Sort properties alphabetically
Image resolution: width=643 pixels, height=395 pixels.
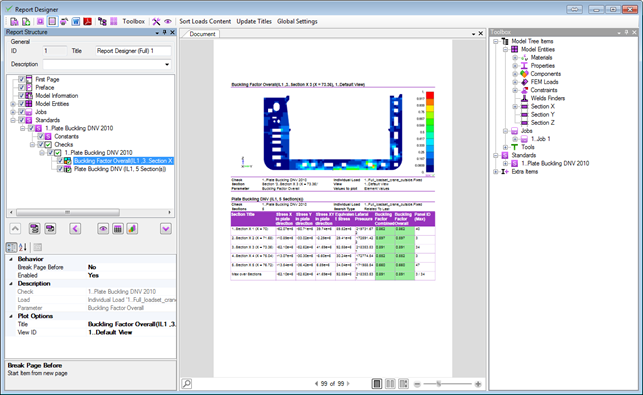pos(23,247)
